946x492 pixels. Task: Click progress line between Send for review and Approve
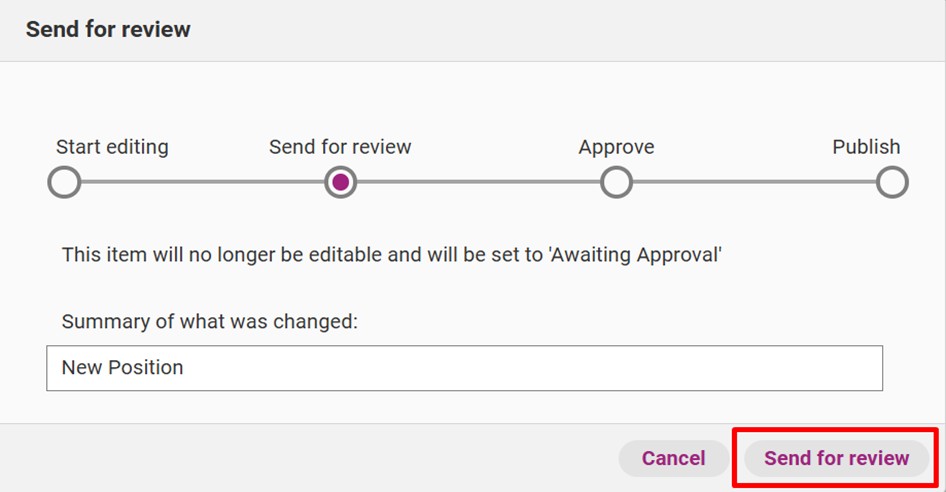point(478,182)
